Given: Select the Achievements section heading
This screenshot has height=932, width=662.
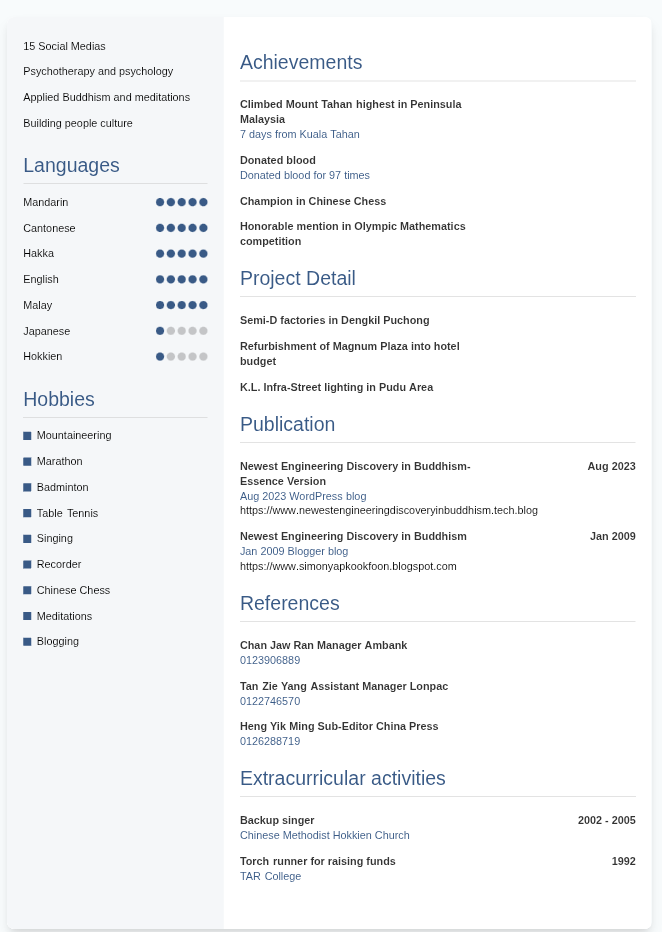Looking at the screenshot, I should coord(301,63).
